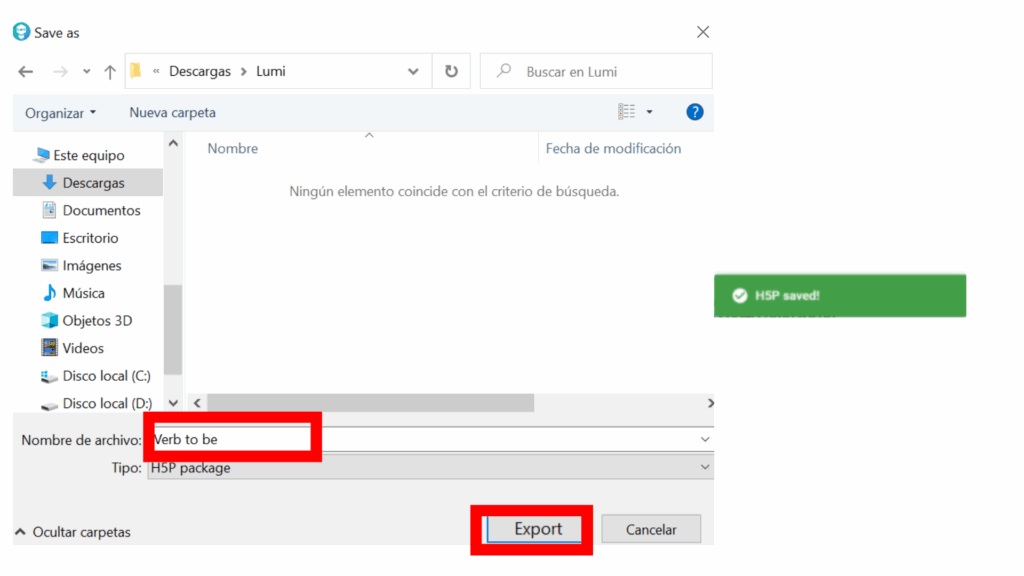Collapse folders with Ocultar carpetas

[x=72, y=532]
